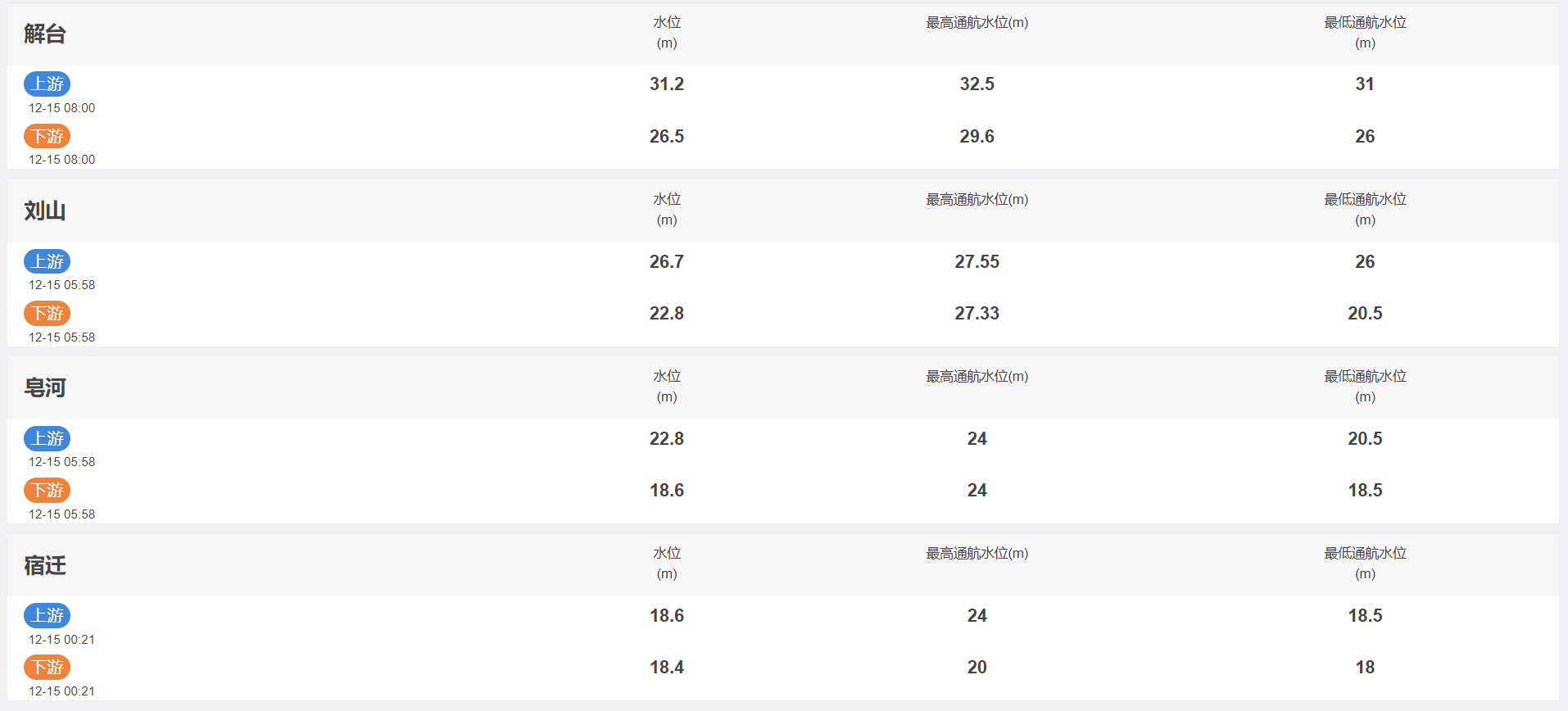
Task: Click 解台 upstream water level 31.2
Action: 667,84
